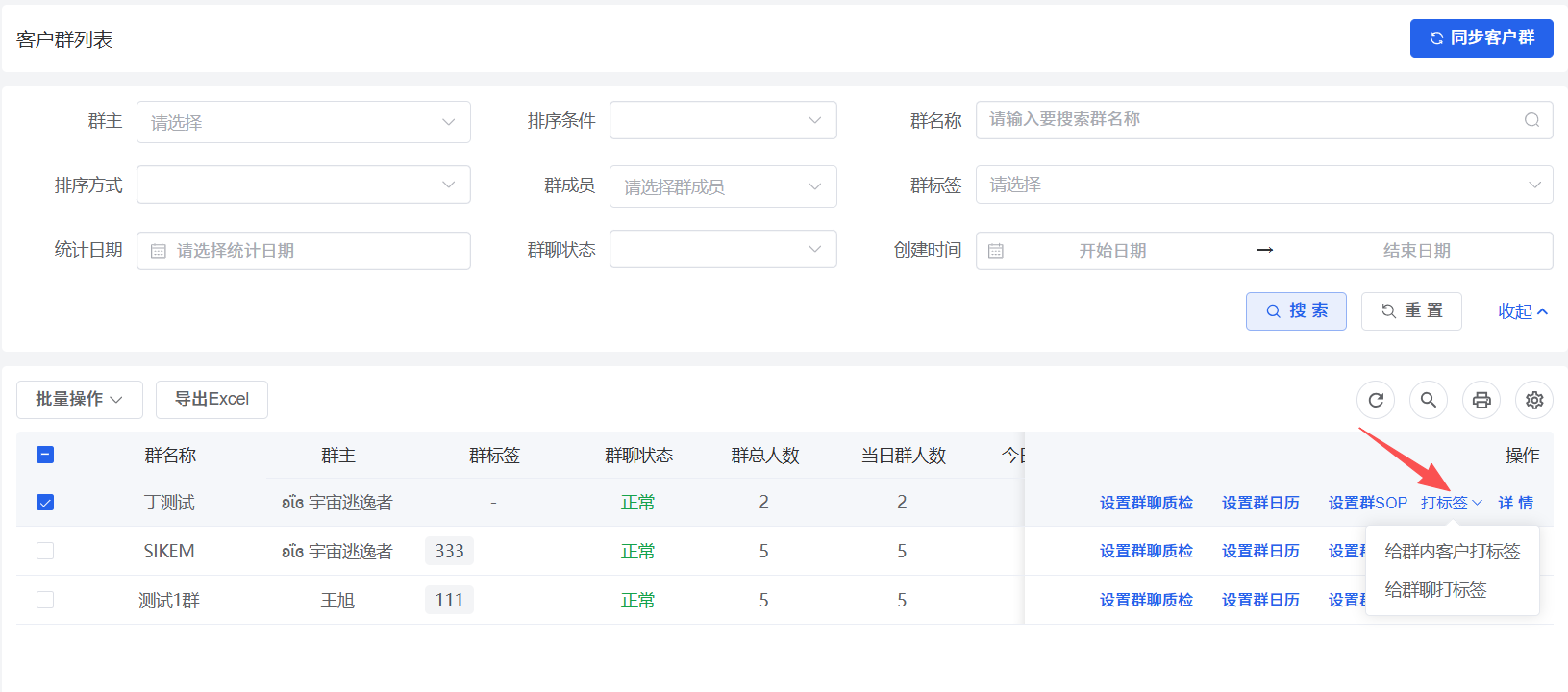Image resolution: width=1568 pixels, height=692 pixels.
Task: Check the SIKEM row checkbox
Action: [45, 551]
